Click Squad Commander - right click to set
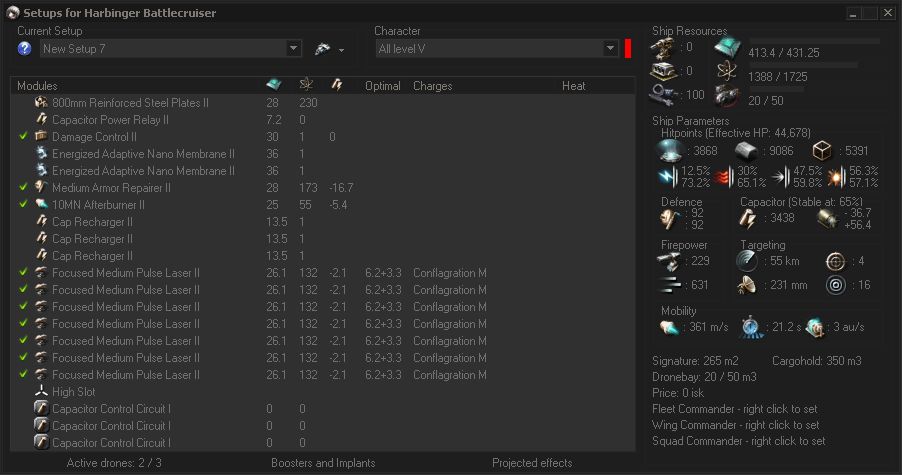Screen dimensions: 902x475 click(739, 441)
